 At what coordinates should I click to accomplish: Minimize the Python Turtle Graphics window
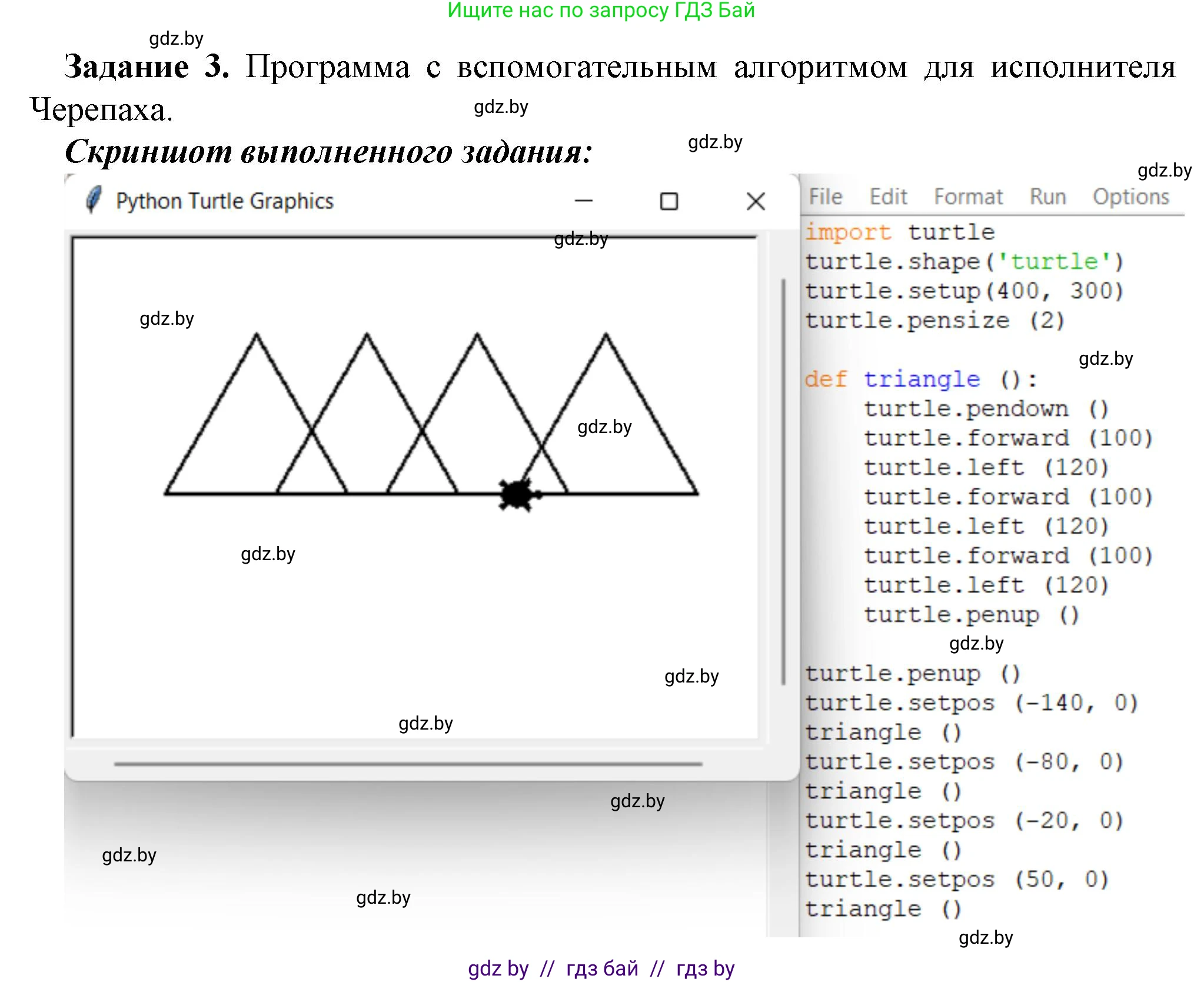(584, 201)
